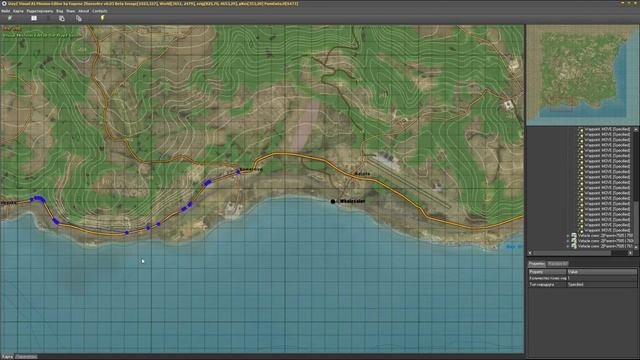Select the Property tab in properties panel
Image resolution: width=640 pixels, height=360 pixels.
point(537,264)
